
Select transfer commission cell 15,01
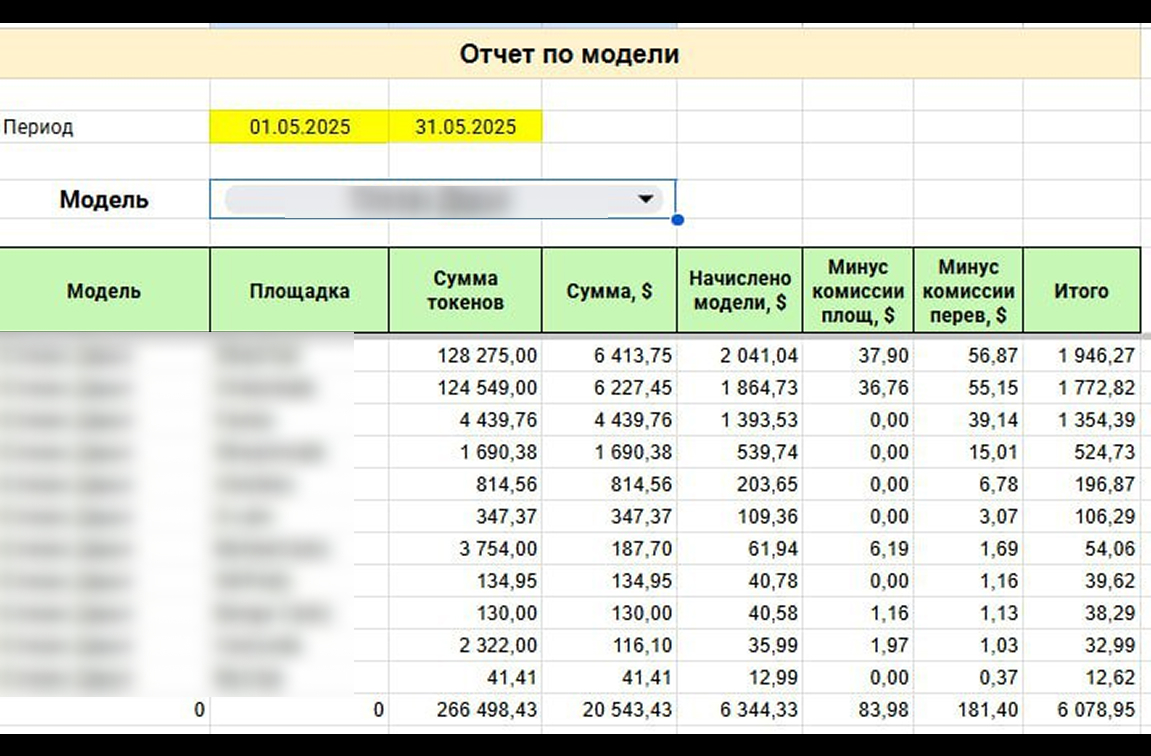tap(968, 452)
